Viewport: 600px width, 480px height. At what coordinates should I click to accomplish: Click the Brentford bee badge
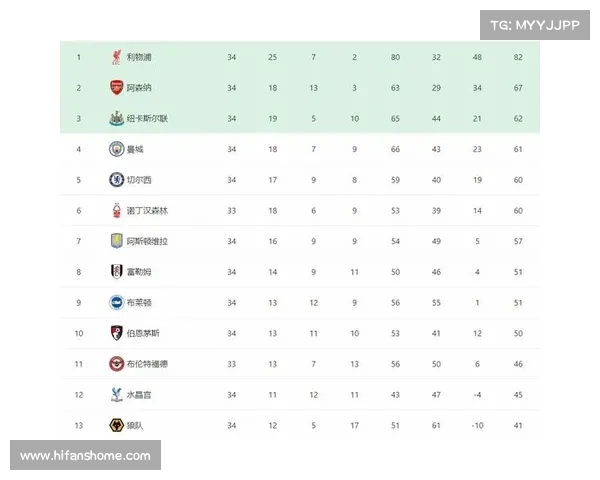[116, 364]
